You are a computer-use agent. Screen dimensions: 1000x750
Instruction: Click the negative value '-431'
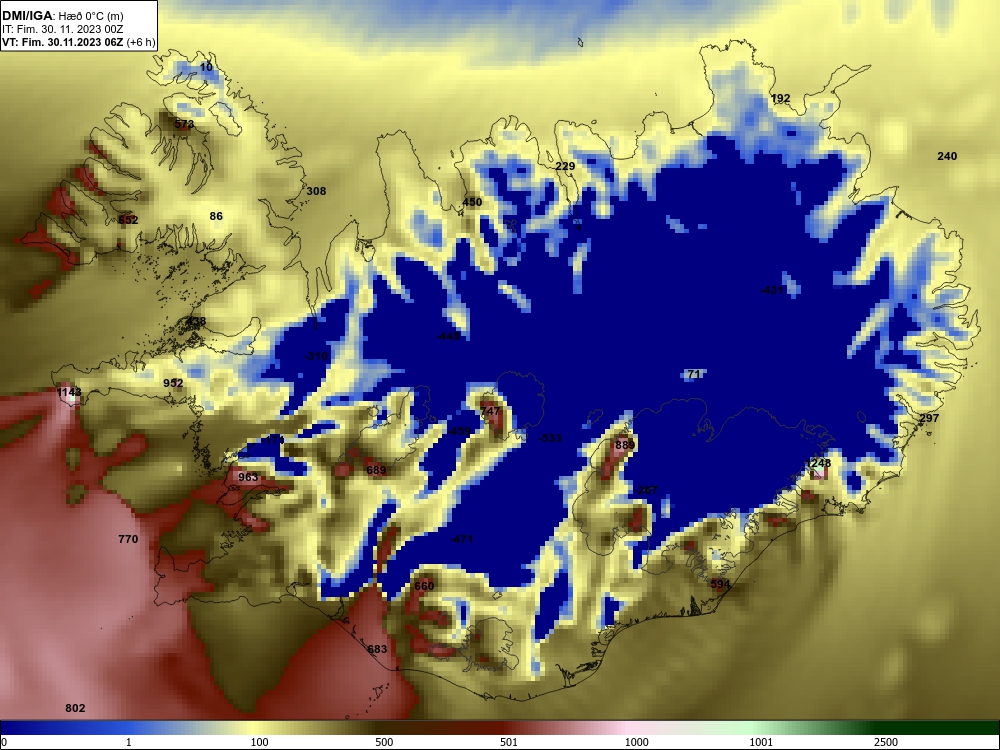772,290
